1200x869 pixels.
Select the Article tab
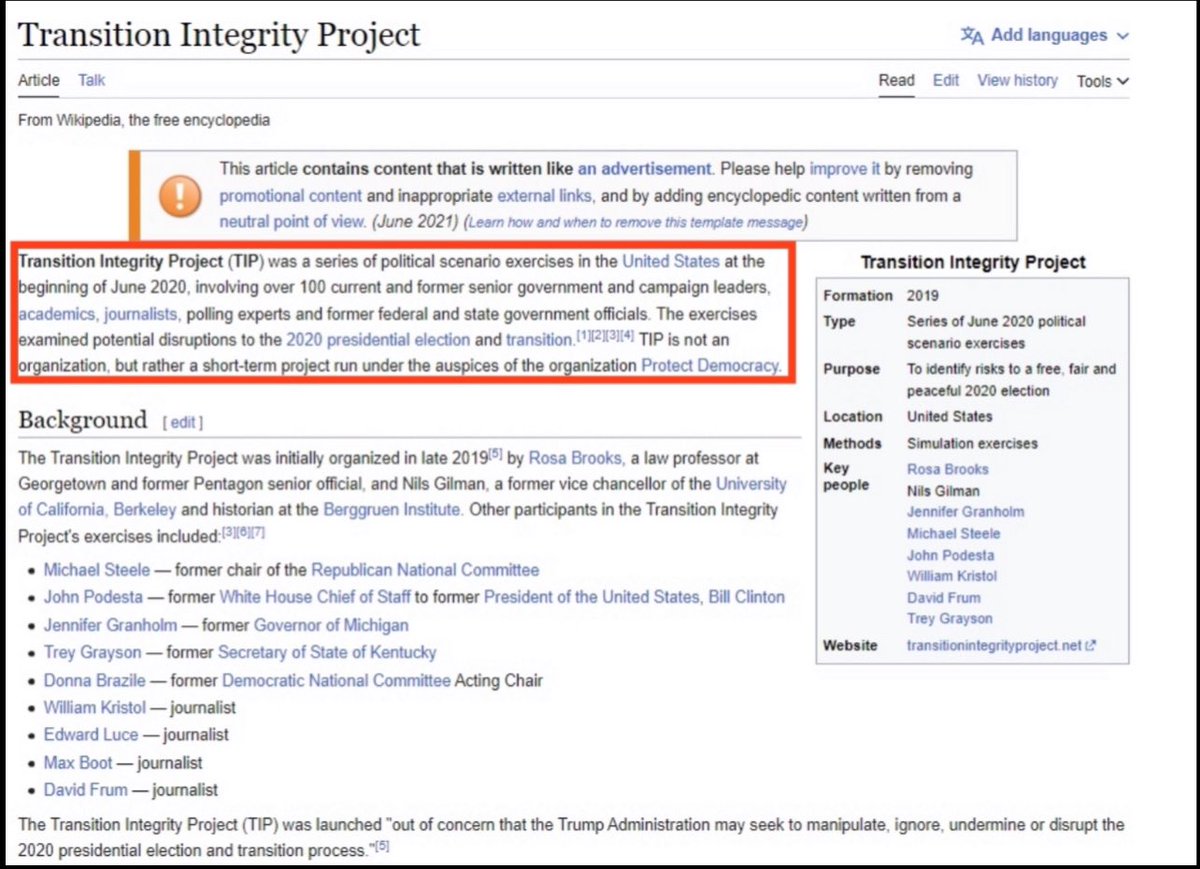pyautogui.click(x=39, y=80)
